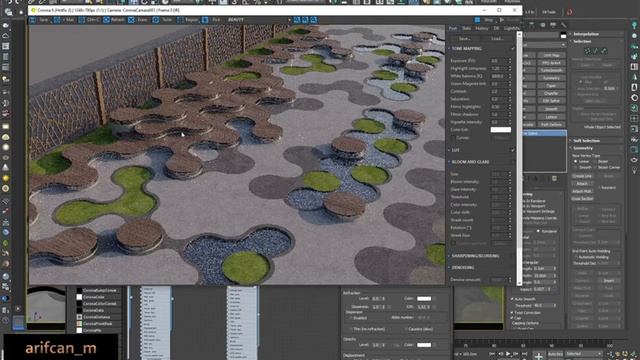Click the Highlight compress value field
Screen dimensions: 640x360
click(498, 68)
